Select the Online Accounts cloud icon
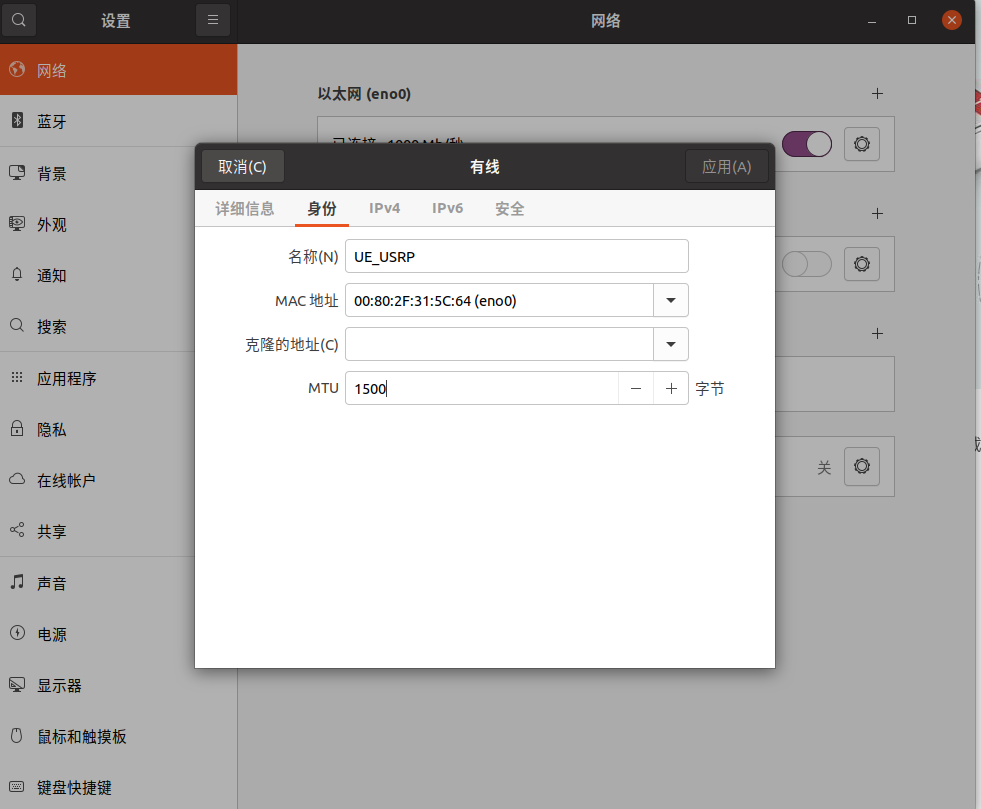The width and height of the screenshot is (981, 809). point(18,479)
